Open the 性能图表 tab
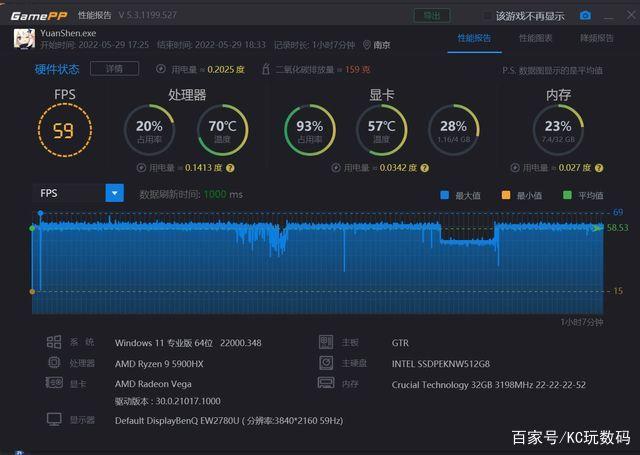The image size is (640, 455). click(536, 38)
